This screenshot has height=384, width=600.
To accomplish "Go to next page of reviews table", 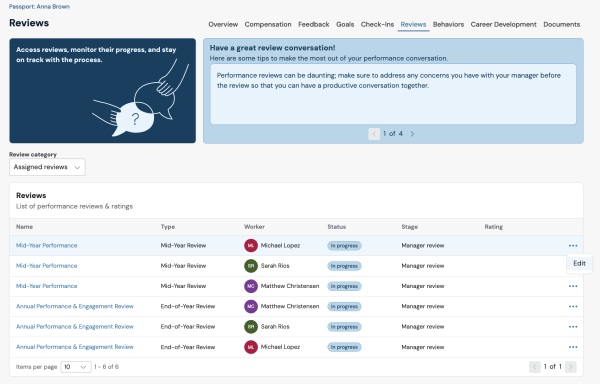I will pos(570,367).
